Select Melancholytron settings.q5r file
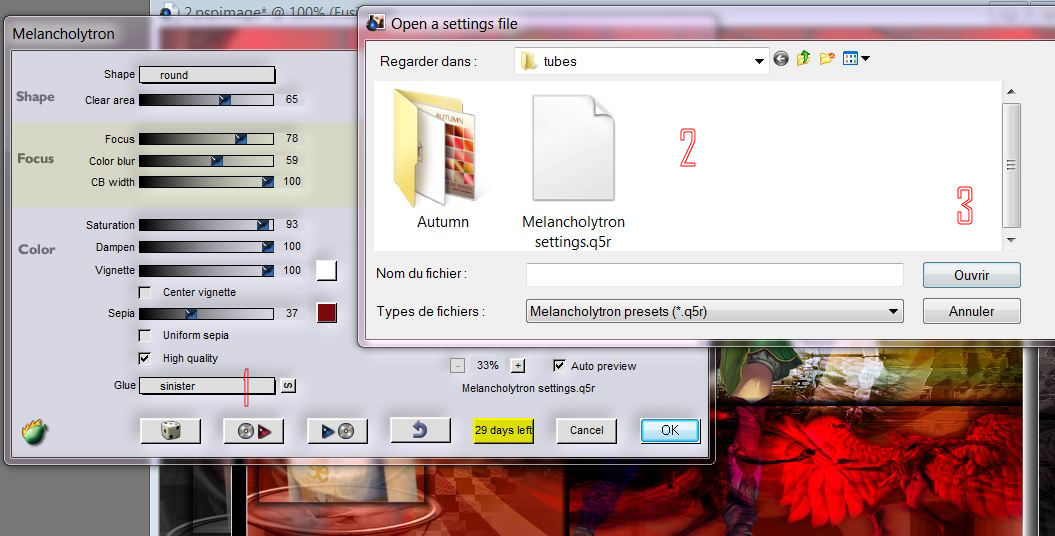1055x536 pixels. click(573, 171)
